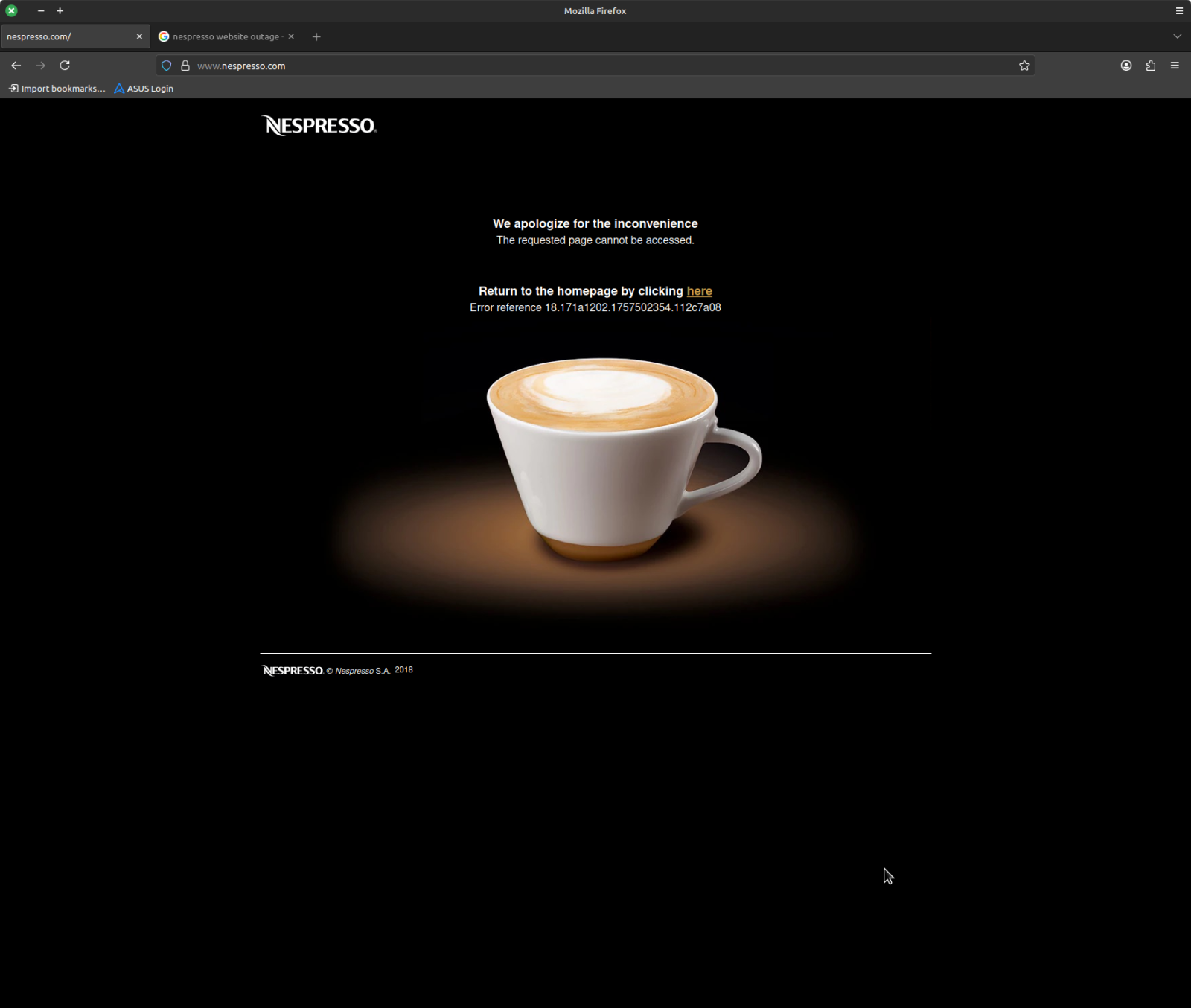
Task: Open ASUS Login bookmark
Action: tap(144, 88)
